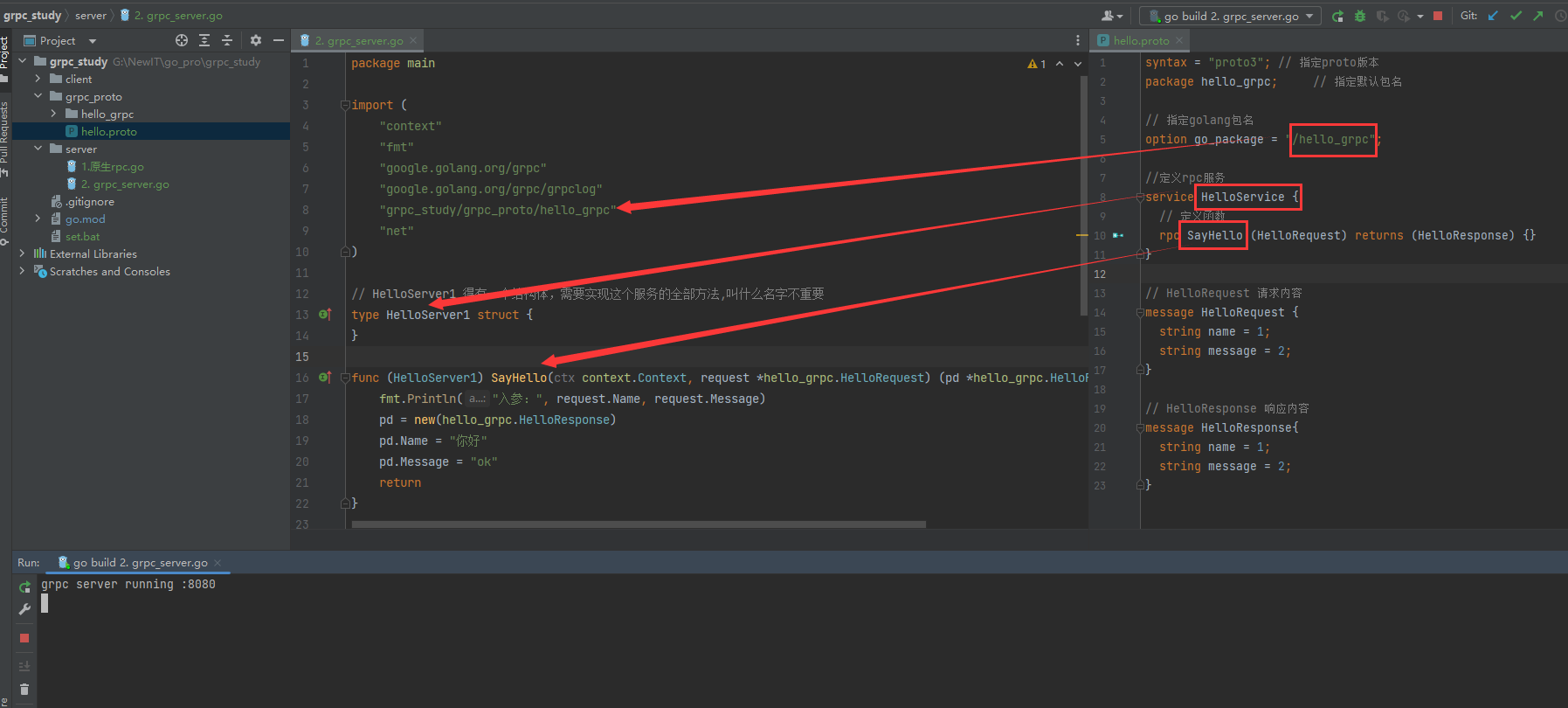
Task: Click Git Commit checkmark icon
Action: [1516, 16]
